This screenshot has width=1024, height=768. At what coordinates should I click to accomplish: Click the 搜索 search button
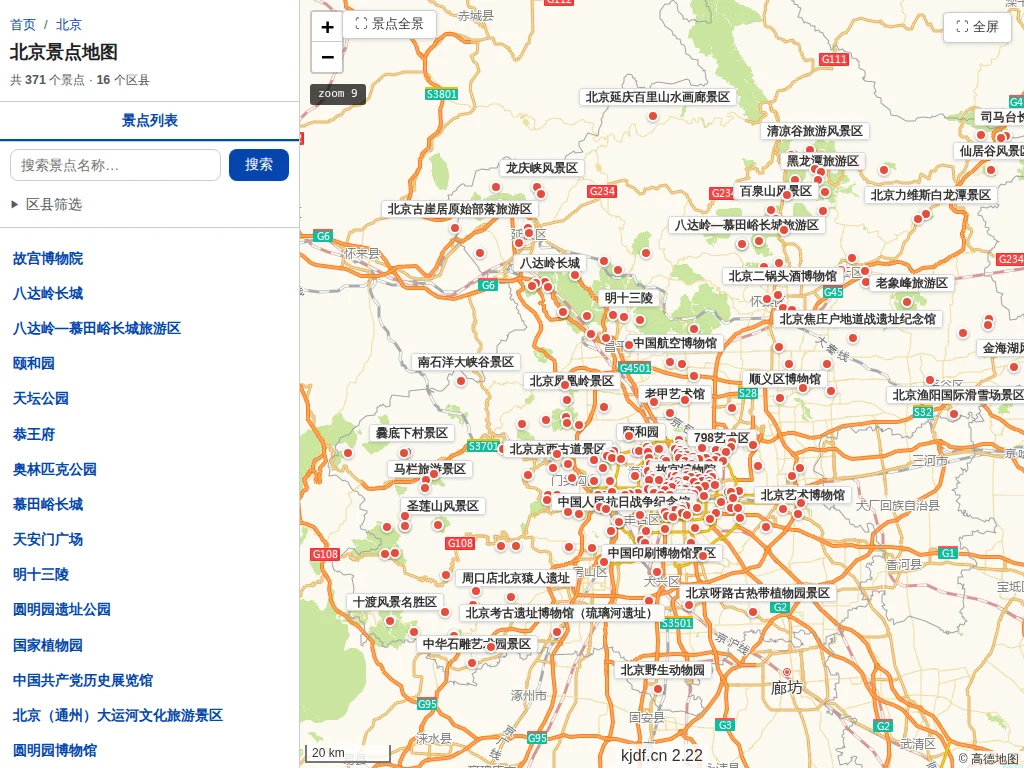(259, 165)
